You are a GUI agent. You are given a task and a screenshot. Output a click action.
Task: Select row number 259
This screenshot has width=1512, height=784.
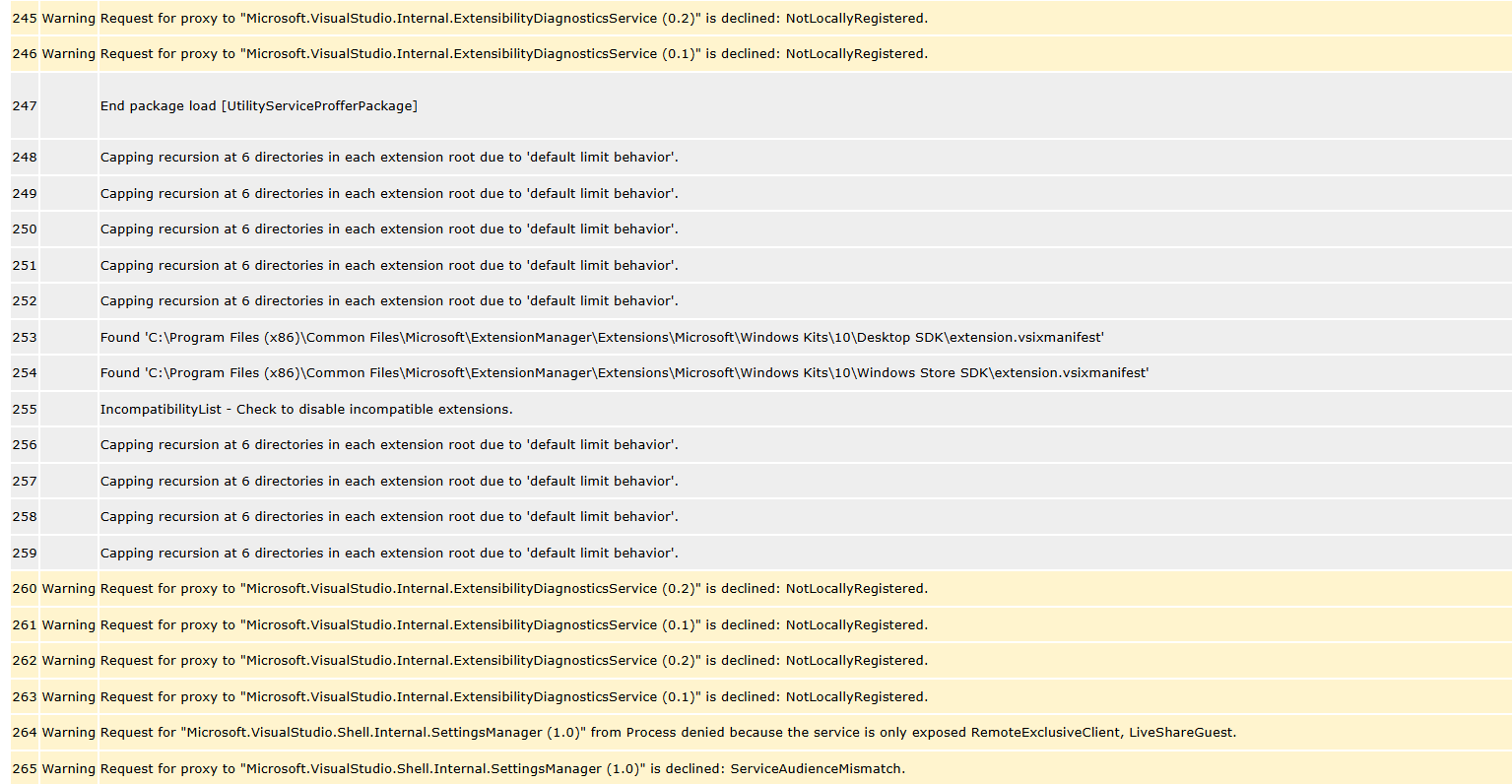point(25,554)
